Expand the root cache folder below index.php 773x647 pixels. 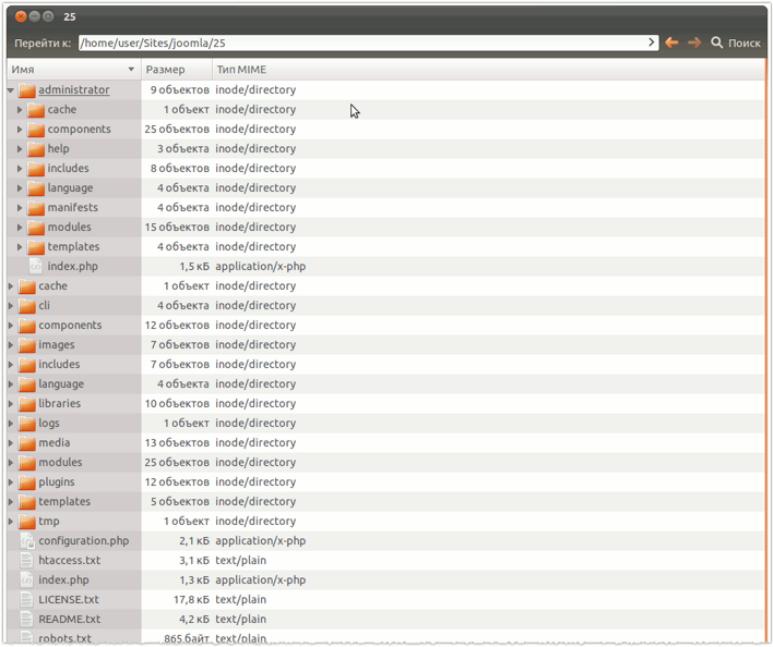click(10, 286)
